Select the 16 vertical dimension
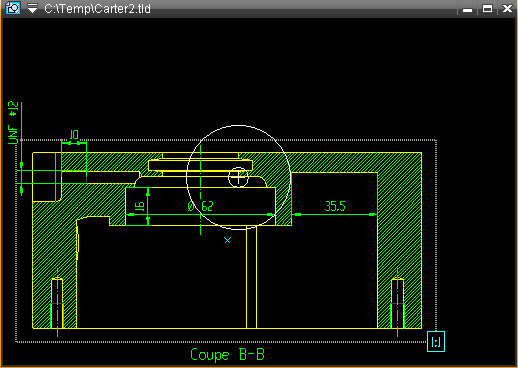Screen dimensions: 518x368 140,206
